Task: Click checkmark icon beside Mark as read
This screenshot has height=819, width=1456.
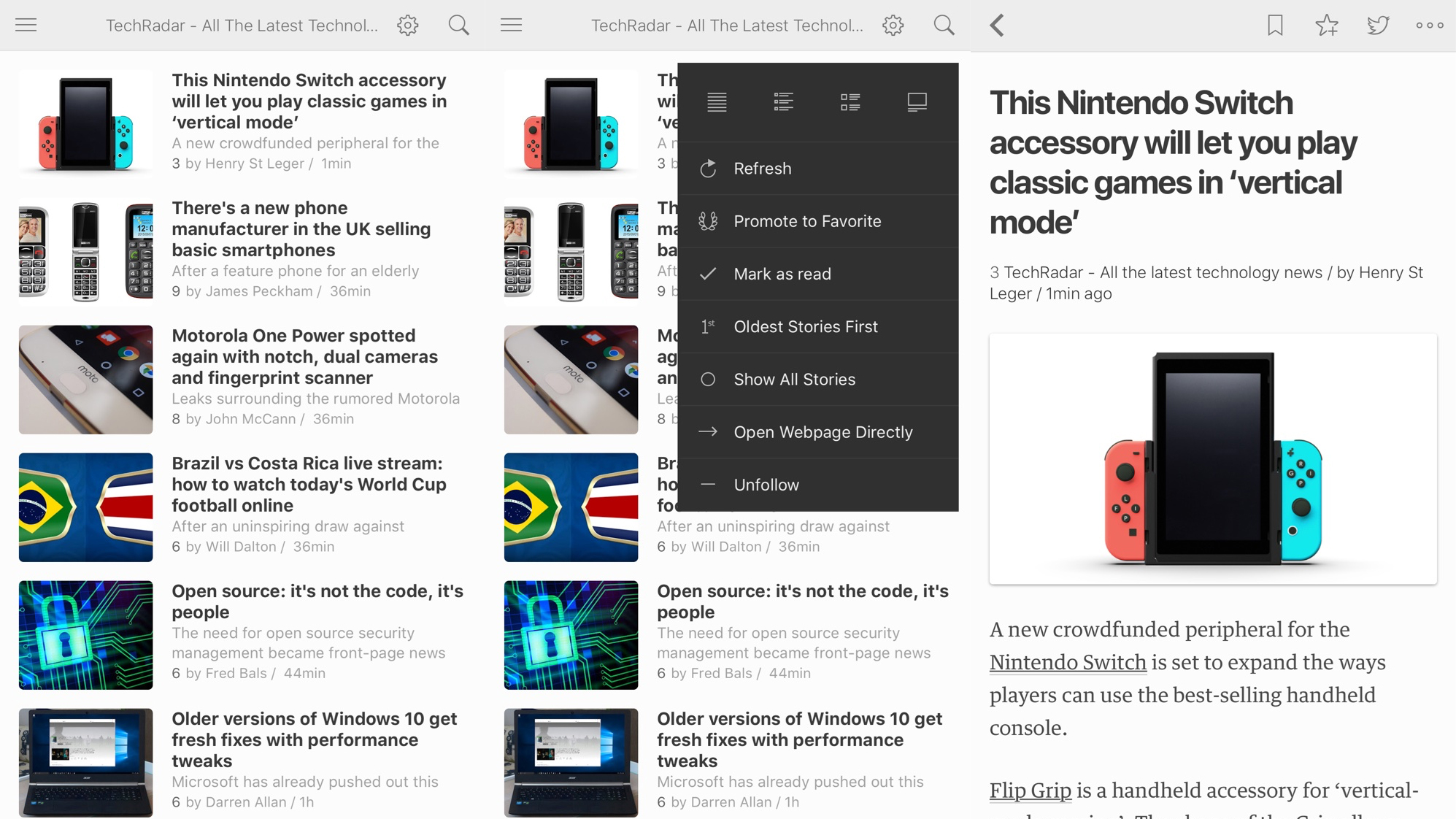Action: (708, 274)
